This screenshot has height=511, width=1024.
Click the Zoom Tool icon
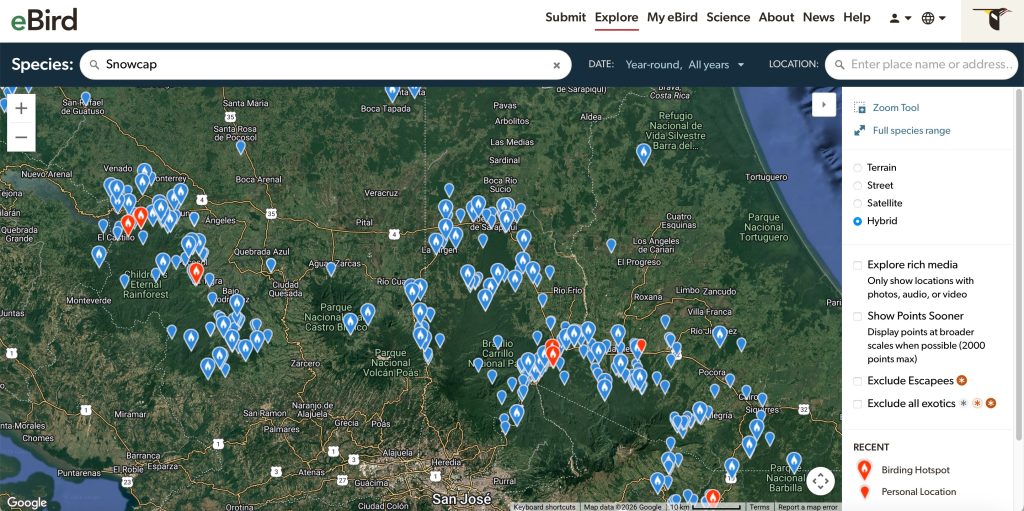[859, 108]
